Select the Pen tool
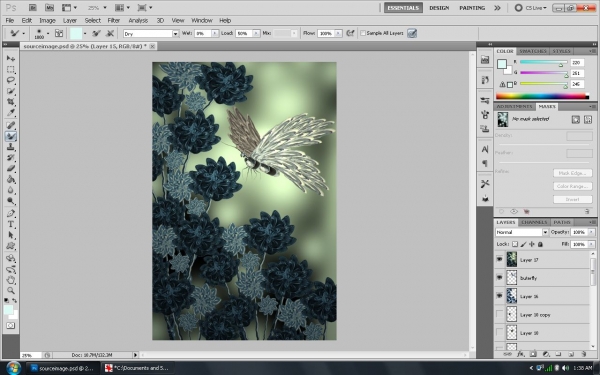The height and width of the screenshot is (375, 600). [11, 214]
